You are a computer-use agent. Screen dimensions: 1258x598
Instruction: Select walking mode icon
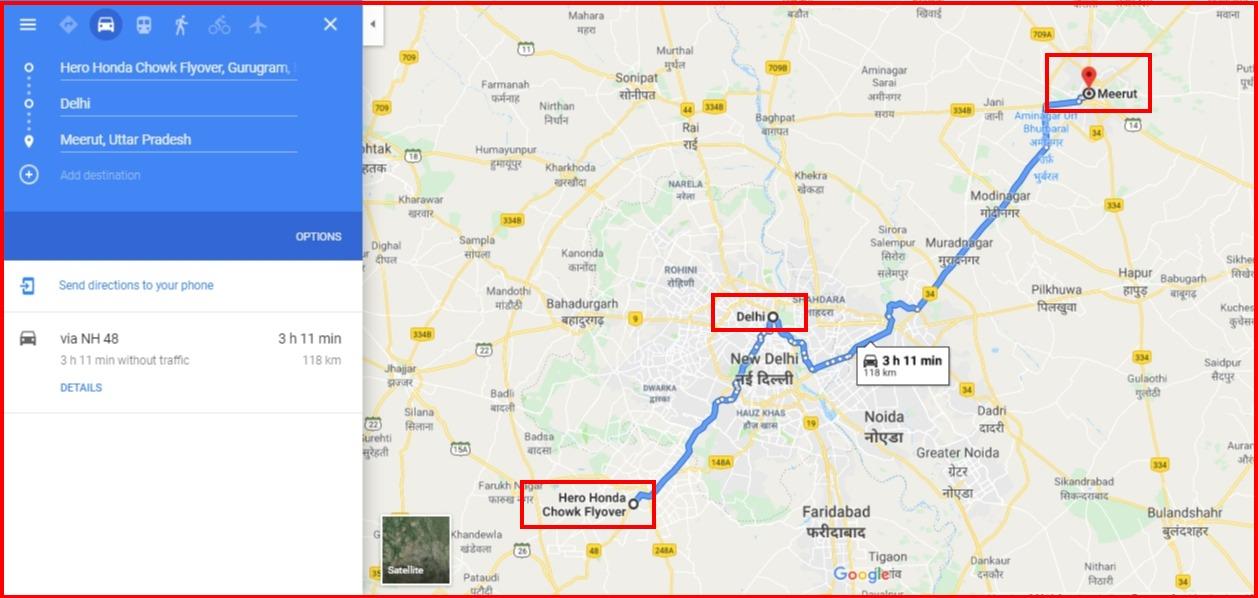[x=181, y=25]
